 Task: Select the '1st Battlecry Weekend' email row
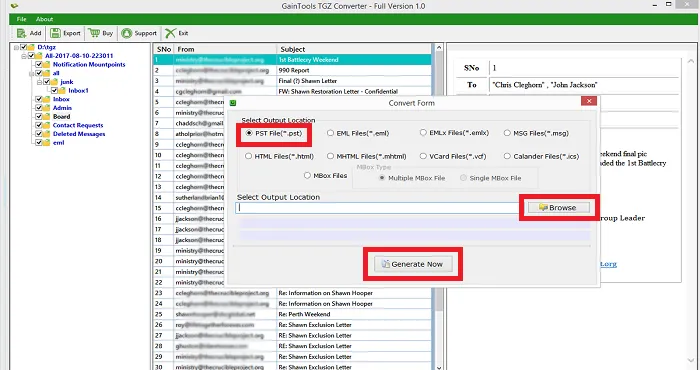(293, 60)
